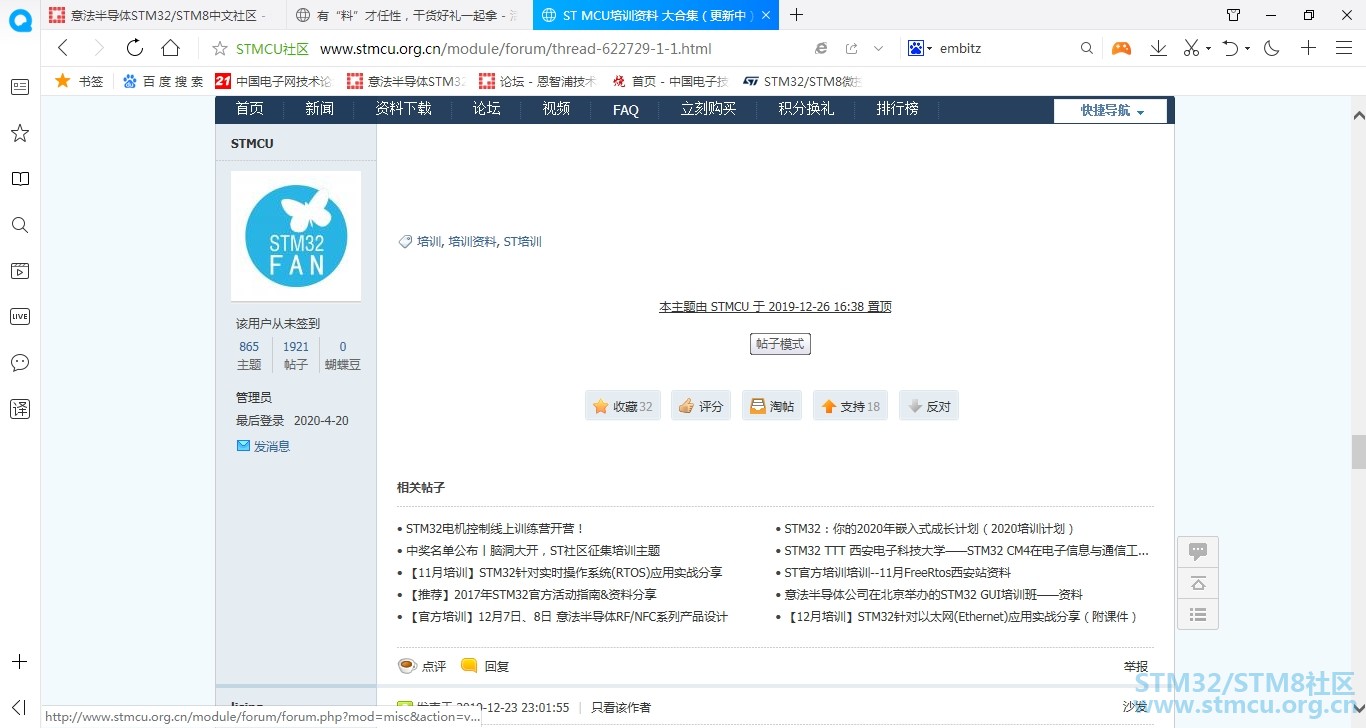Screen dimensions: 1366x728
Task: Click the floating back-to-top icon
Action: point(1197,583)
